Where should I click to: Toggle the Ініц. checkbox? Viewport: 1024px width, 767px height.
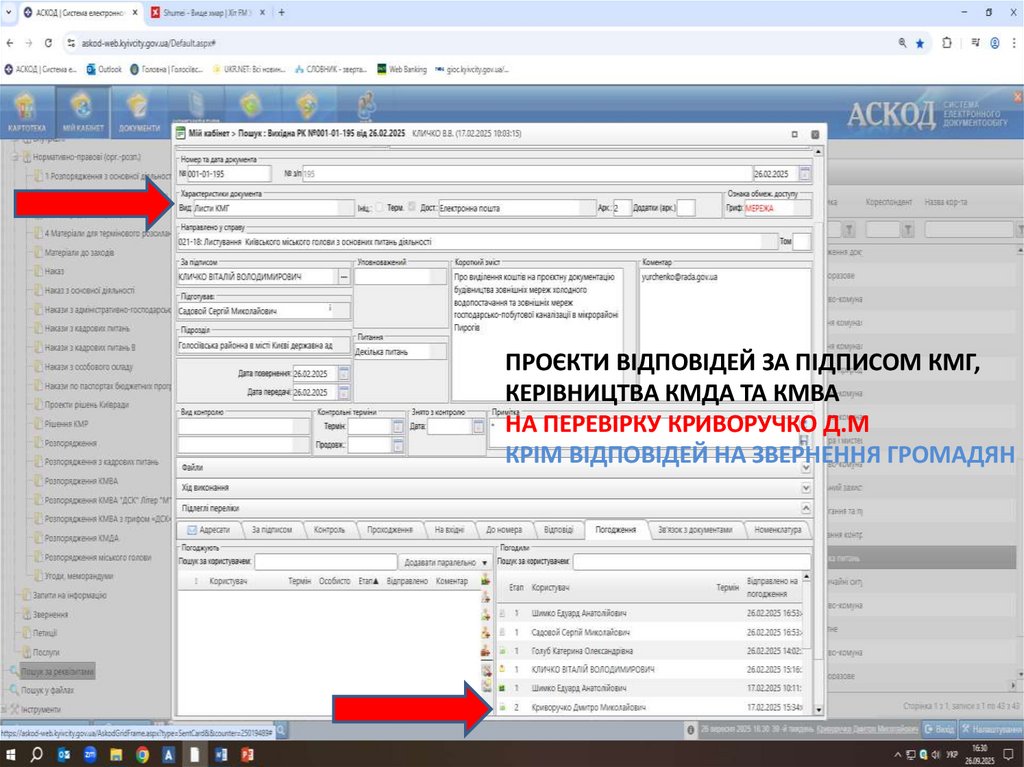379,208
